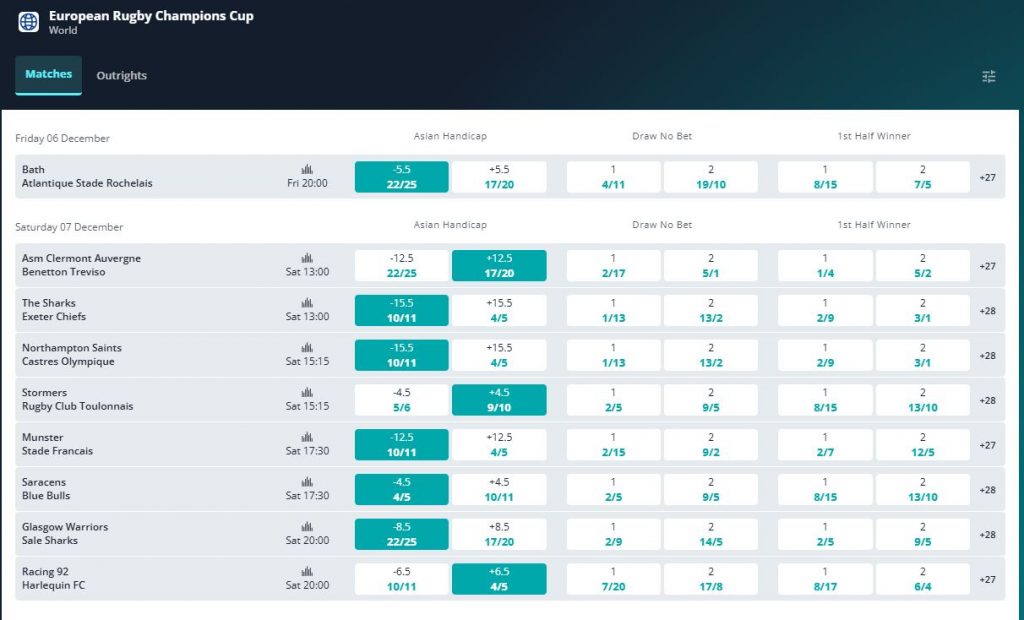This screenshot has width=1024, height=620.
Task: Select Benetton Treviso Draw No Bet 5/1
Action: [711, 266]
